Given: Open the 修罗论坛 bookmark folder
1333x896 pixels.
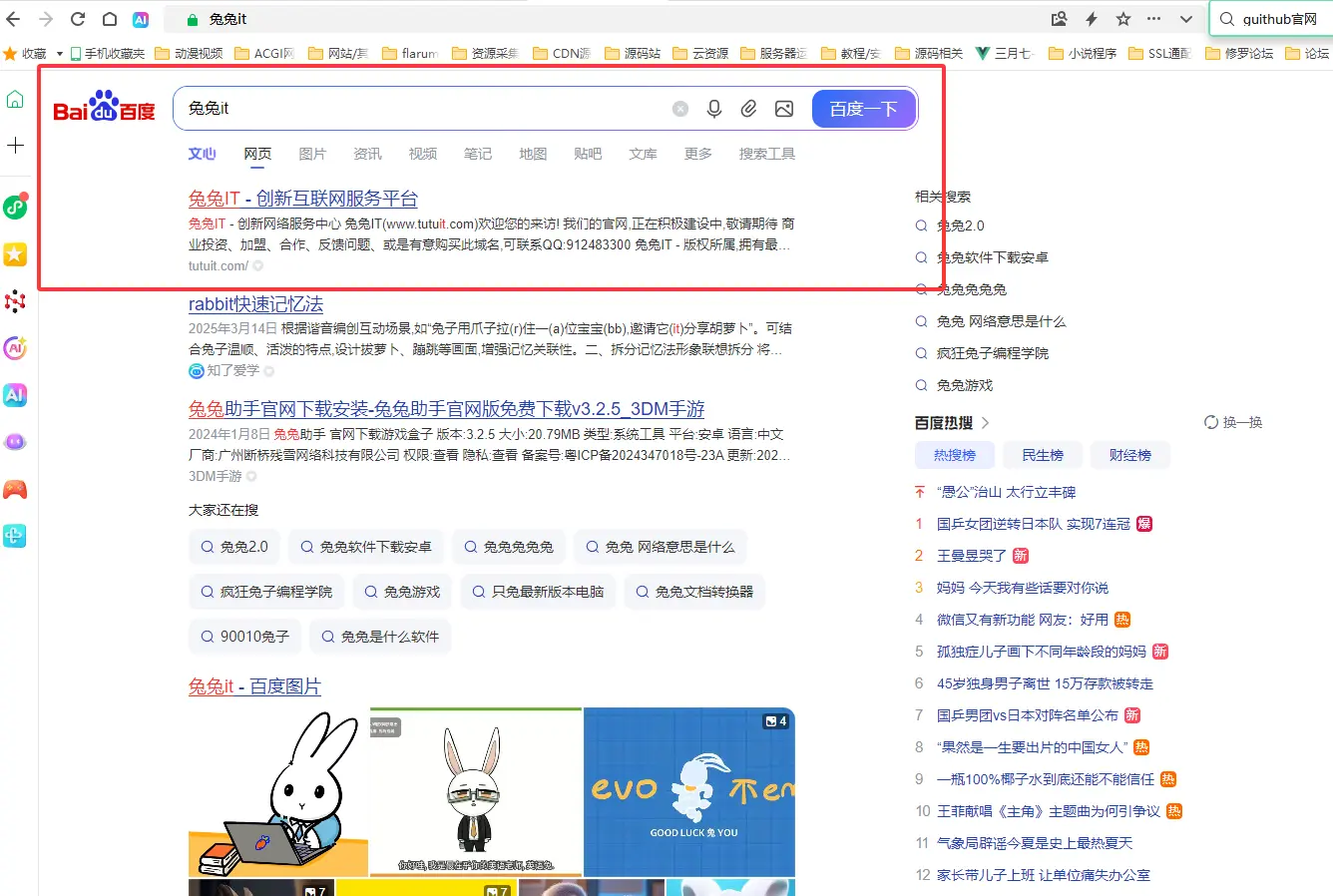Looking at the screenshot, I should [x=1239, y=54].
